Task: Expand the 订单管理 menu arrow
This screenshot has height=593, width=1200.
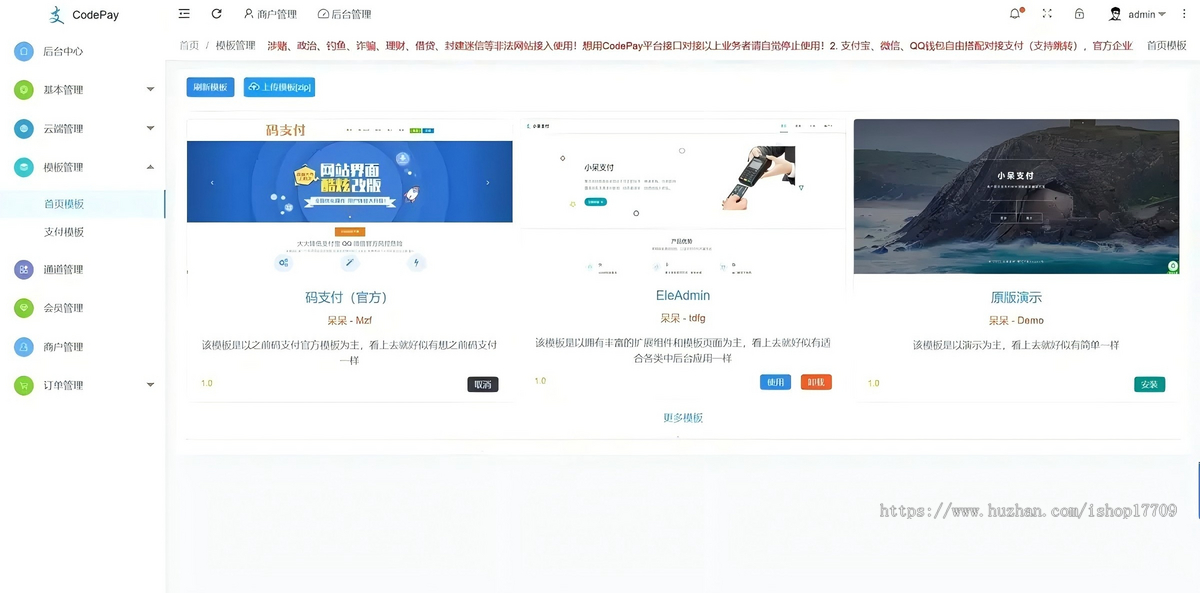Action: (150, 385)
